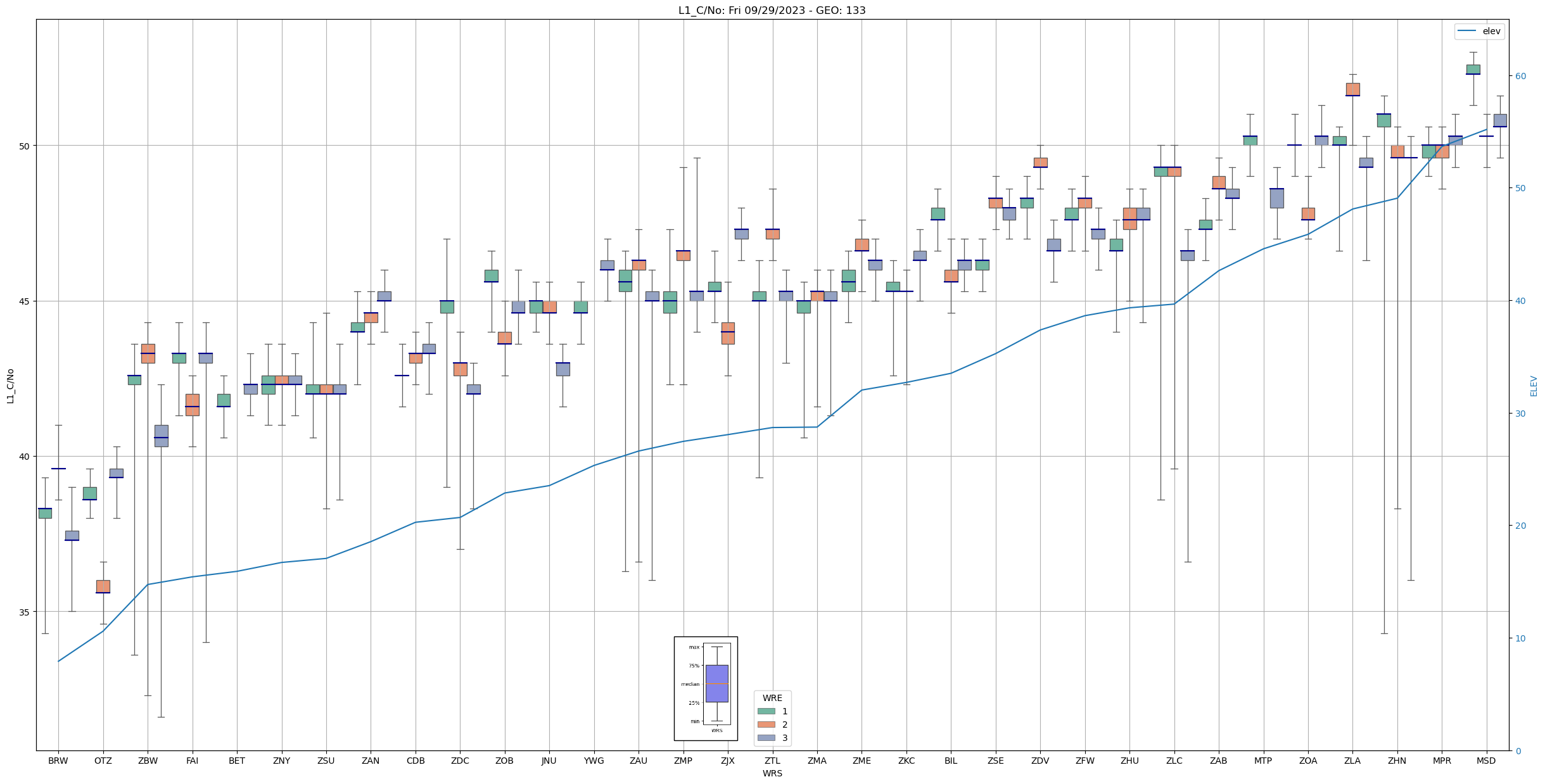
Task: Click the x-axis label YWG
Action: [x=594, y=761]
